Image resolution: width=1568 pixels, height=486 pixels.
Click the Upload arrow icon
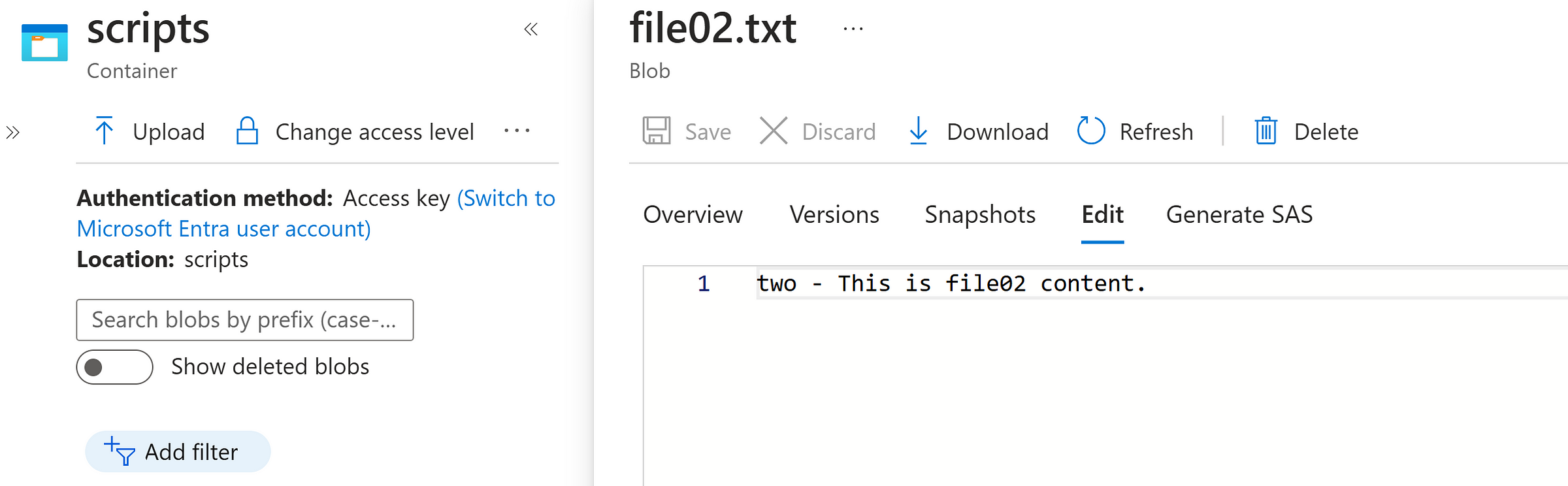pyautogui.click(x=104, y=131)
